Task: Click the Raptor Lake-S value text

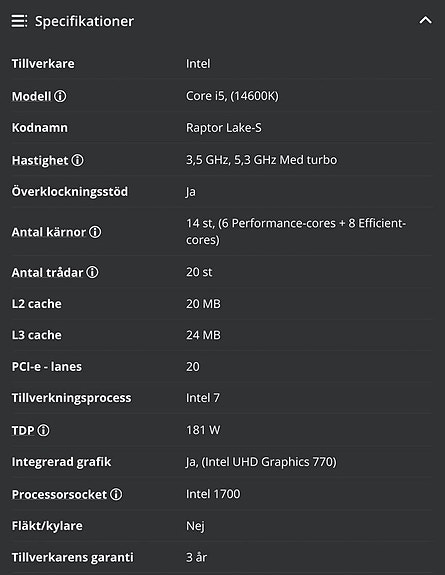Action: 224,128
